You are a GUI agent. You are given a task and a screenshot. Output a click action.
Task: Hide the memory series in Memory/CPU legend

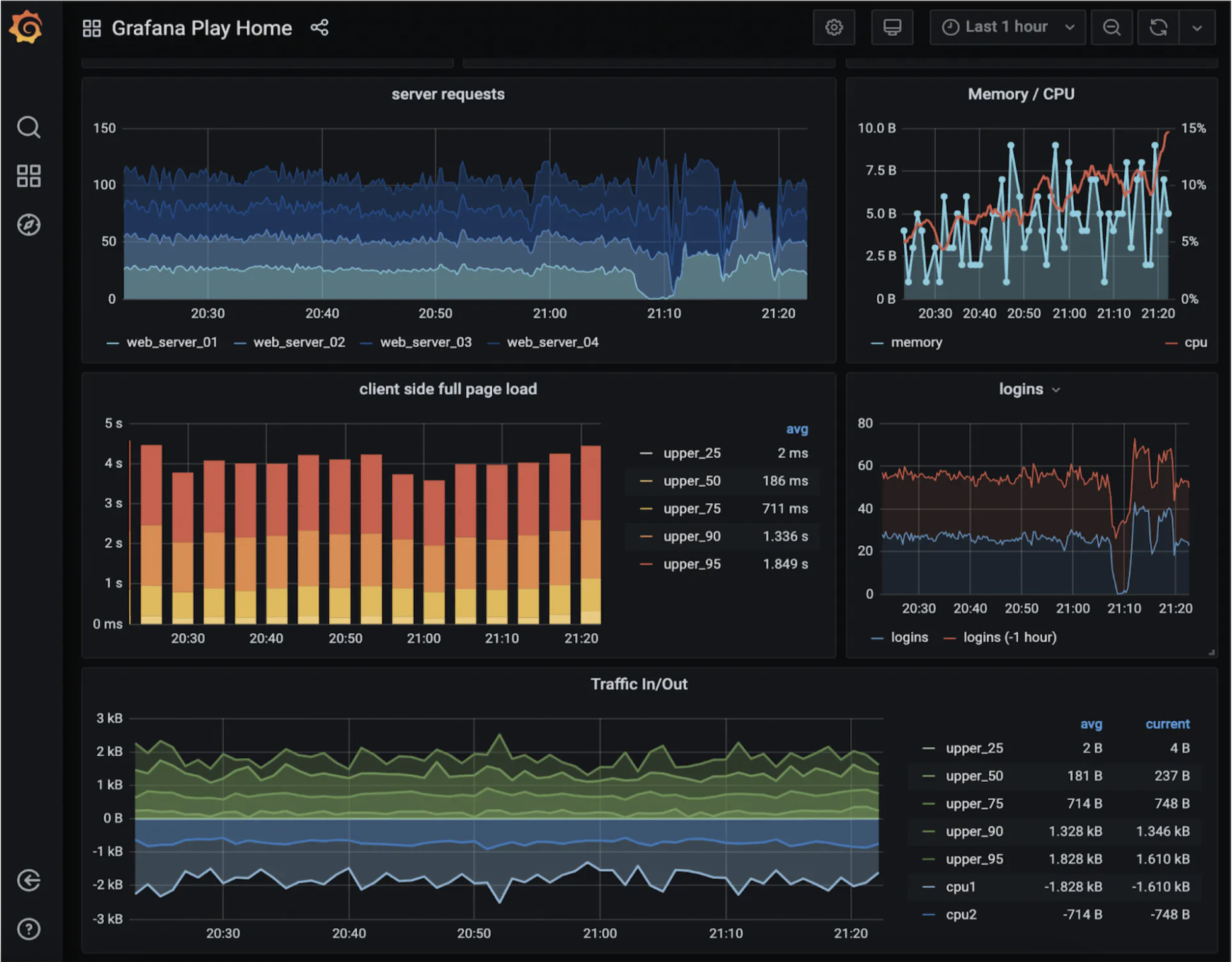tap(916, 342)
